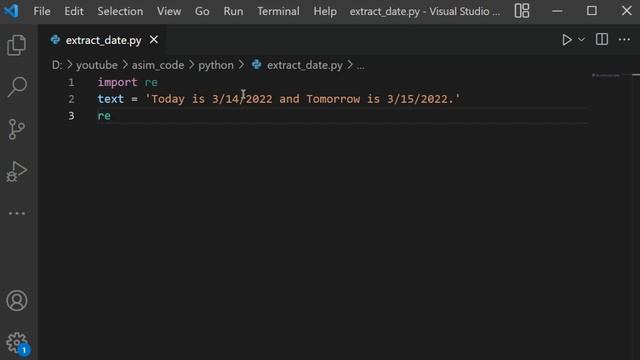Click line number 2 in gutter
The width and height of the screenshot is (640, 360).
(x=71, y=99)
